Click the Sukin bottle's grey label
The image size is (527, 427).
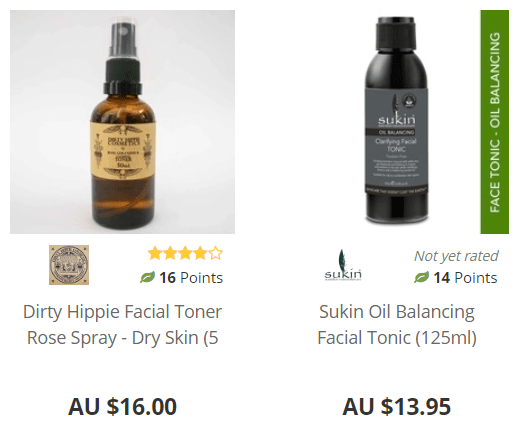point(397,140)
